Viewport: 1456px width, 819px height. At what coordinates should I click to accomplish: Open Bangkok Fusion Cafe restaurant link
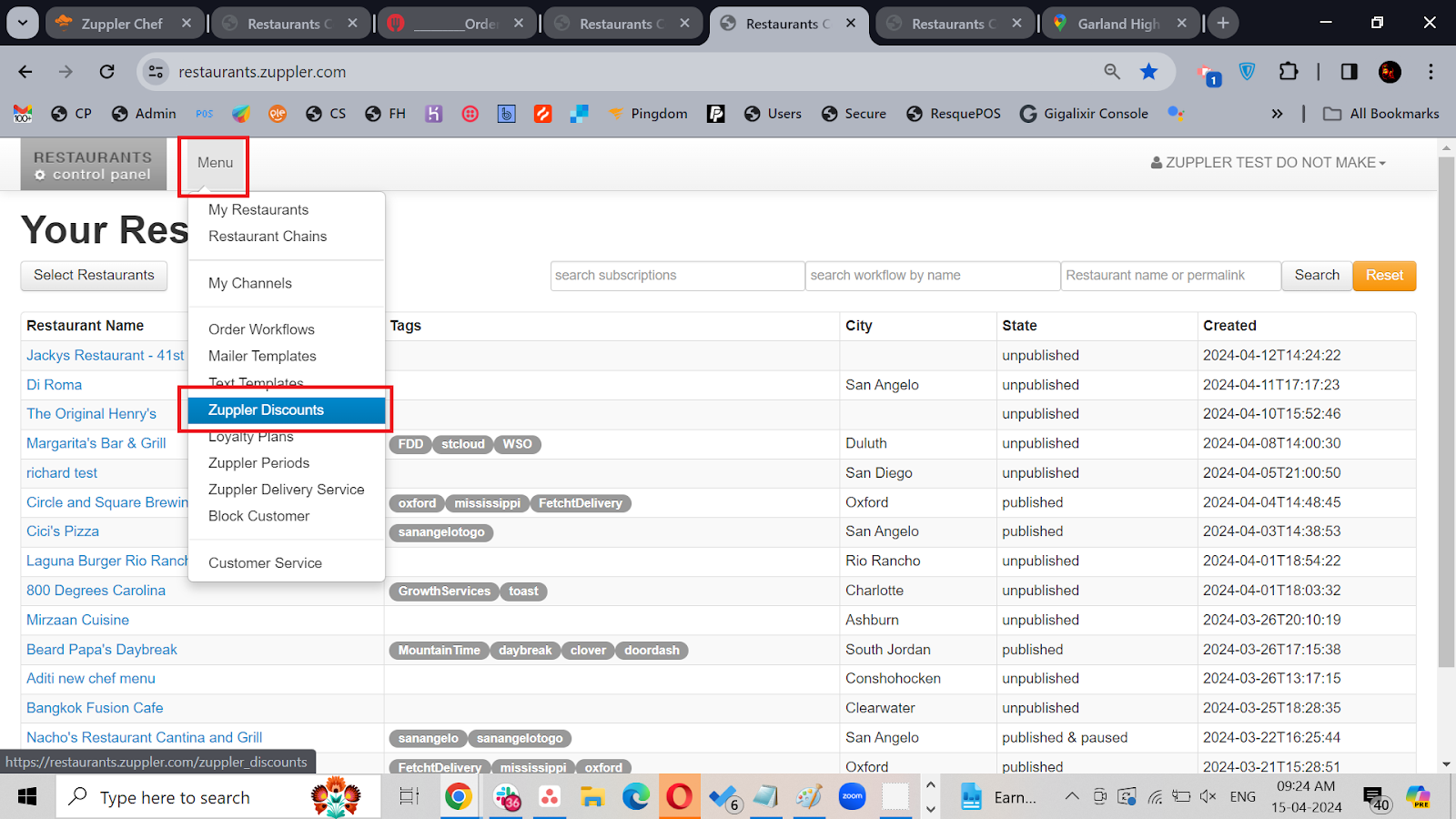[x=95, y=708]
